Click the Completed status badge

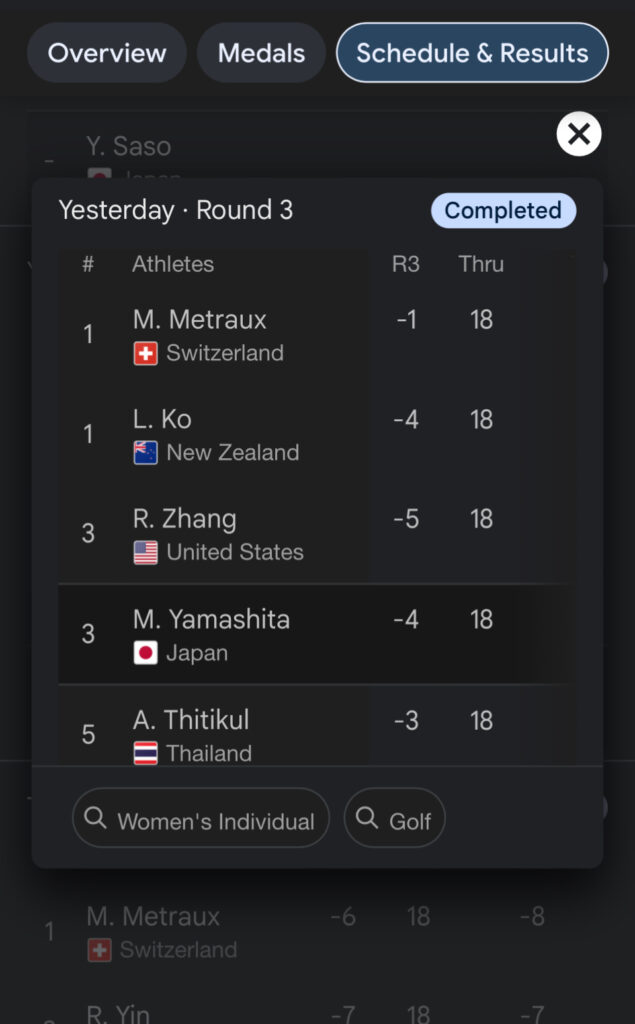503,211
